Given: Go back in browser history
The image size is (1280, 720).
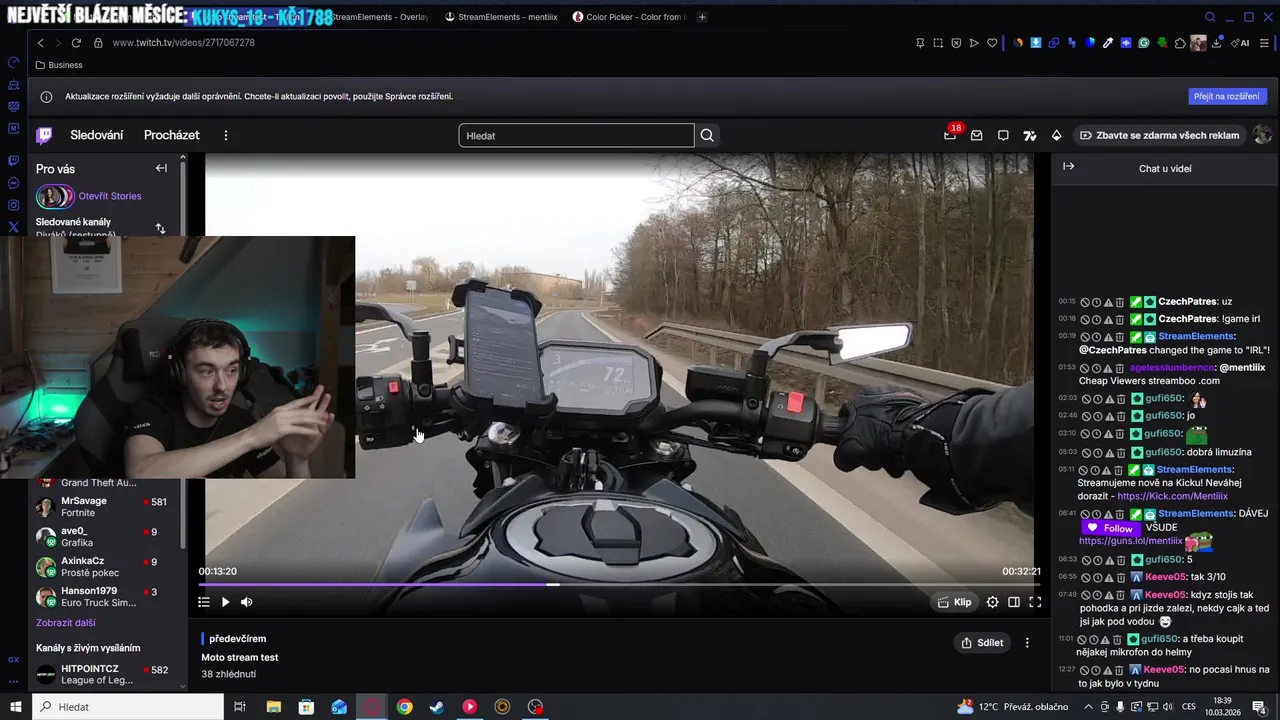Looking at the screenshot, I should click(x=41, y=43).
